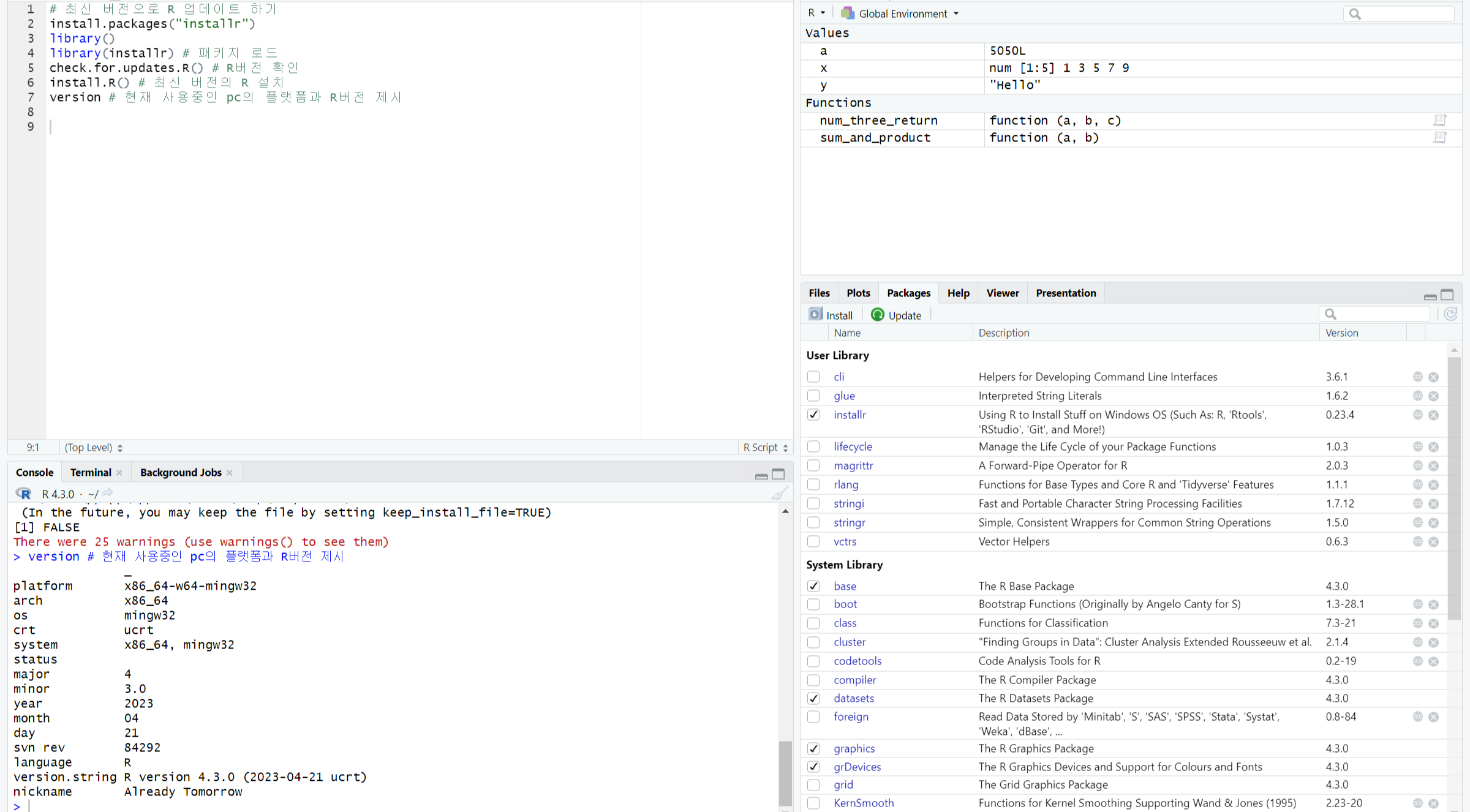
Task: Load the magrittr package checkbox
Action: [813, 465]
